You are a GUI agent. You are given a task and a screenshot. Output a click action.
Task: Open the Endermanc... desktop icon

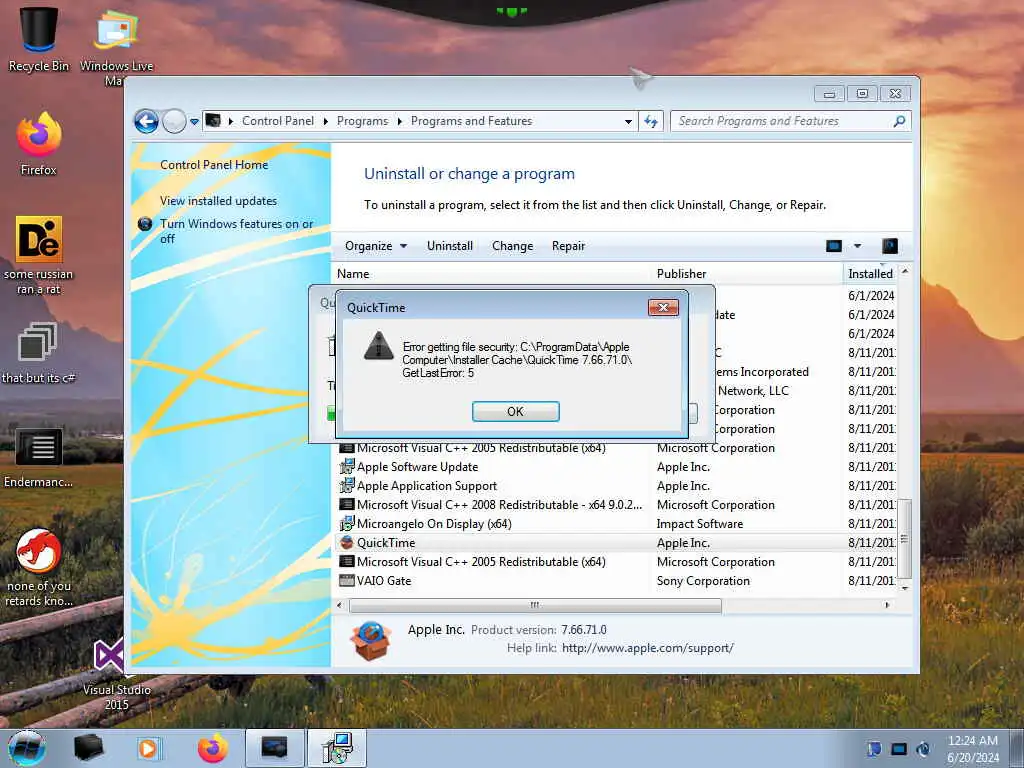(x=39, y=458)
